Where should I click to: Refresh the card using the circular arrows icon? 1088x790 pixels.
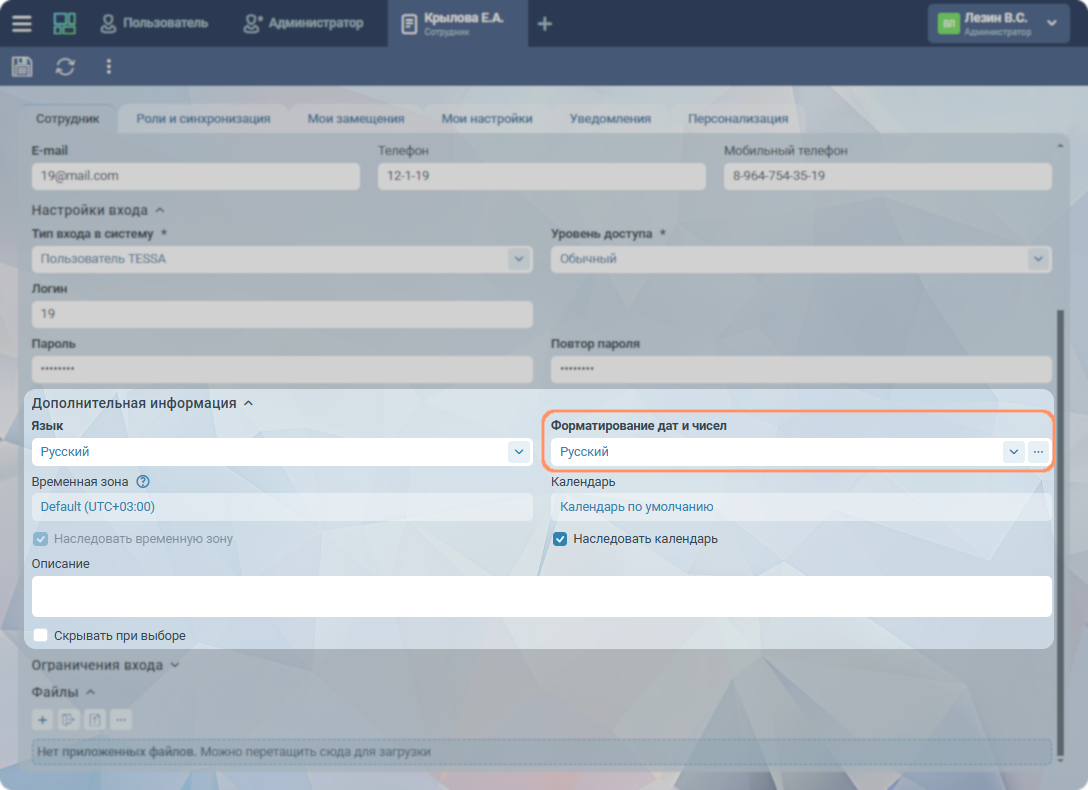65,67
